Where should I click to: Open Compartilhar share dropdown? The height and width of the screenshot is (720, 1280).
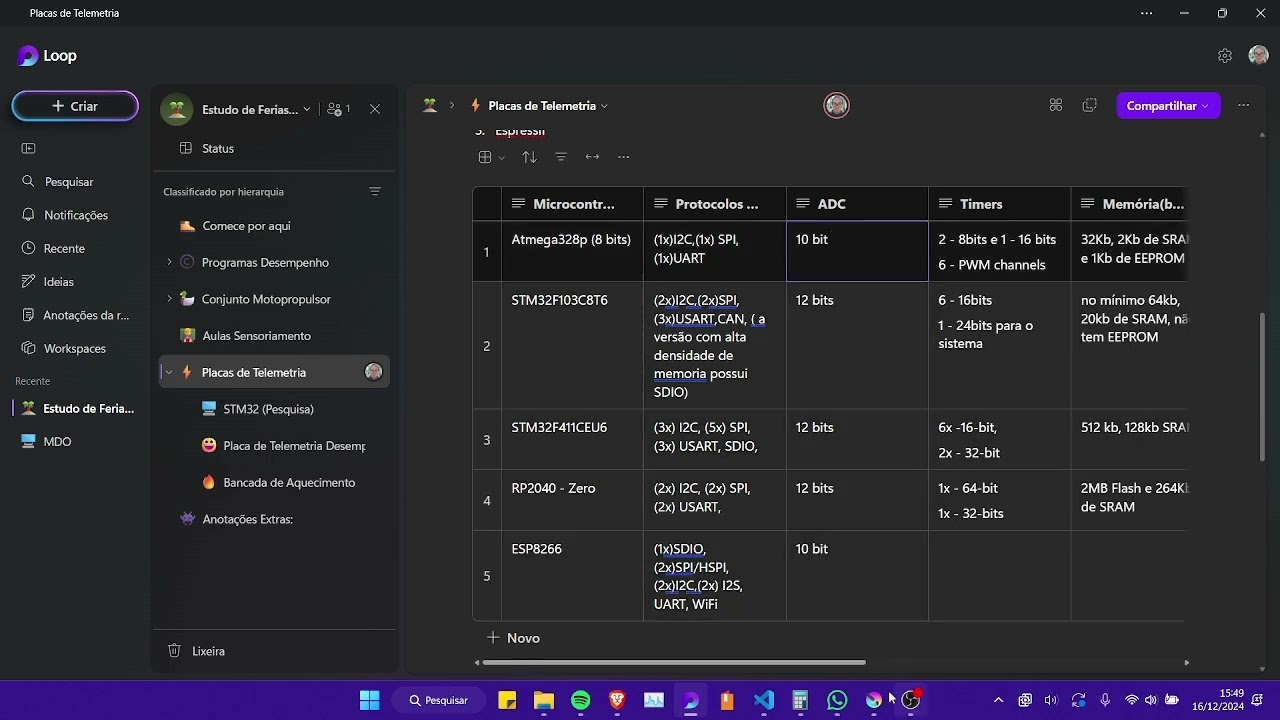[1168, 105]
